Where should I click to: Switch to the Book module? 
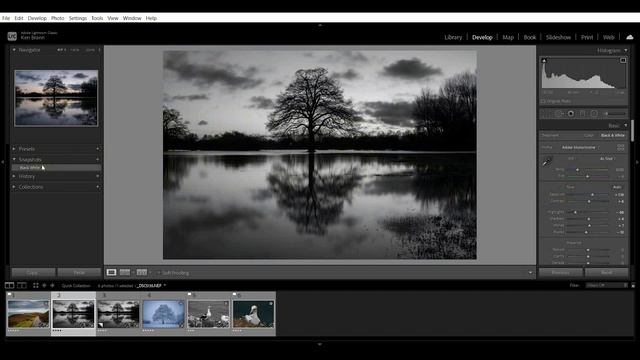pos(530,37)
